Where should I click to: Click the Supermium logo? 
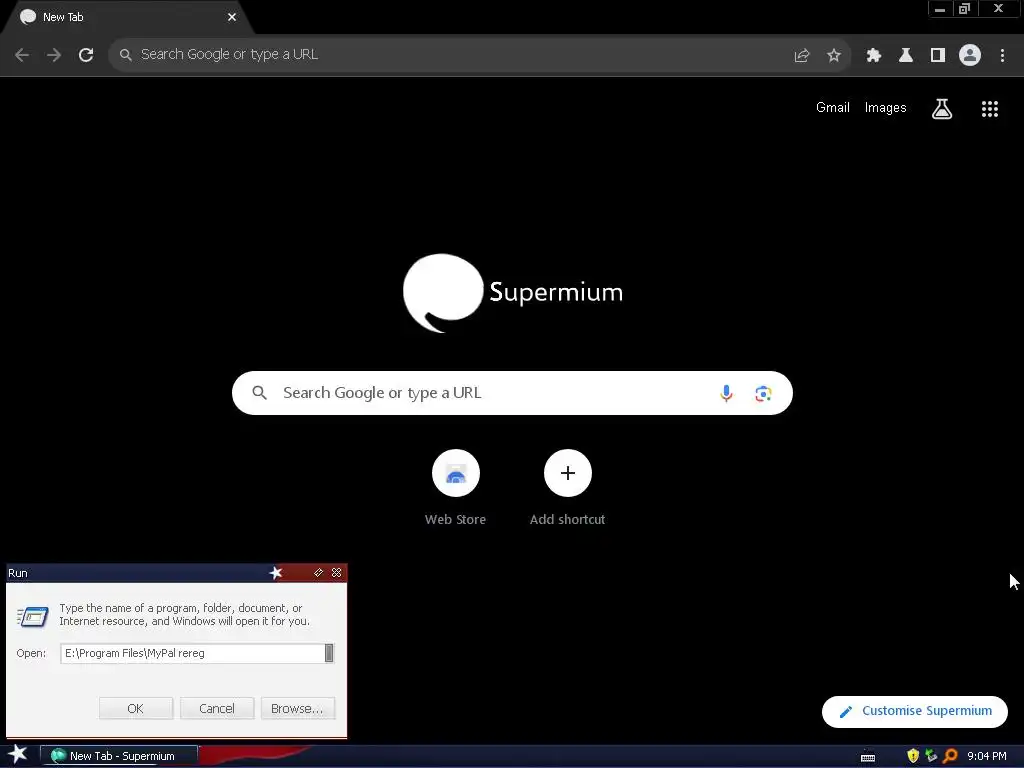[x=513, y=293]
